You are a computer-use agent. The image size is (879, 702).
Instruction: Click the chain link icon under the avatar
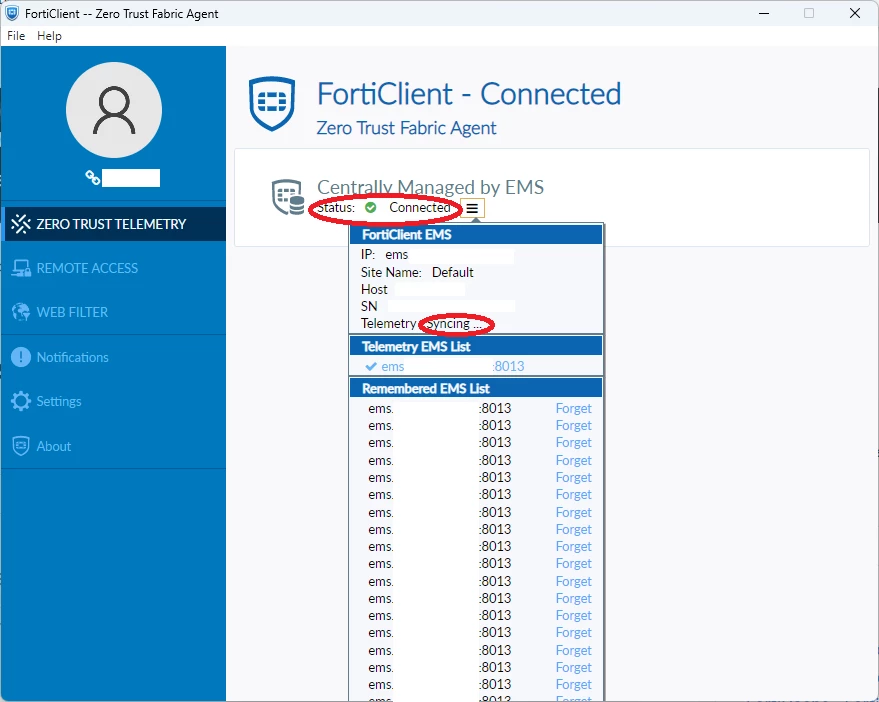tap(92, 178)
